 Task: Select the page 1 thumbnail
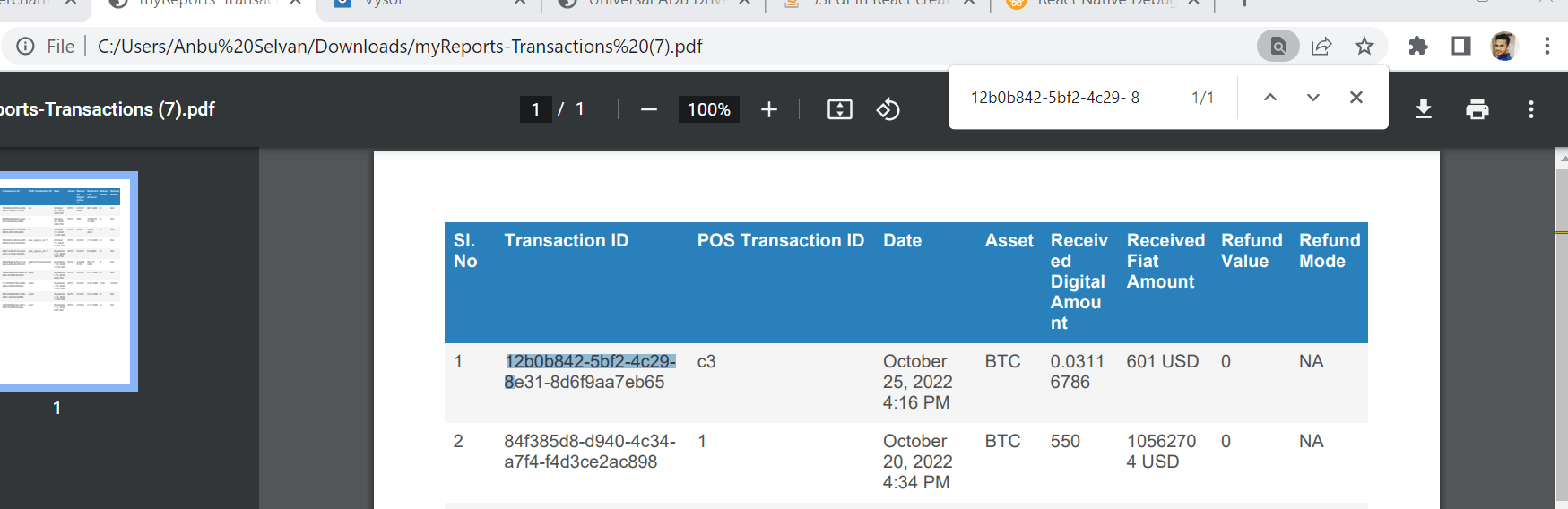[x=65, y=280]
